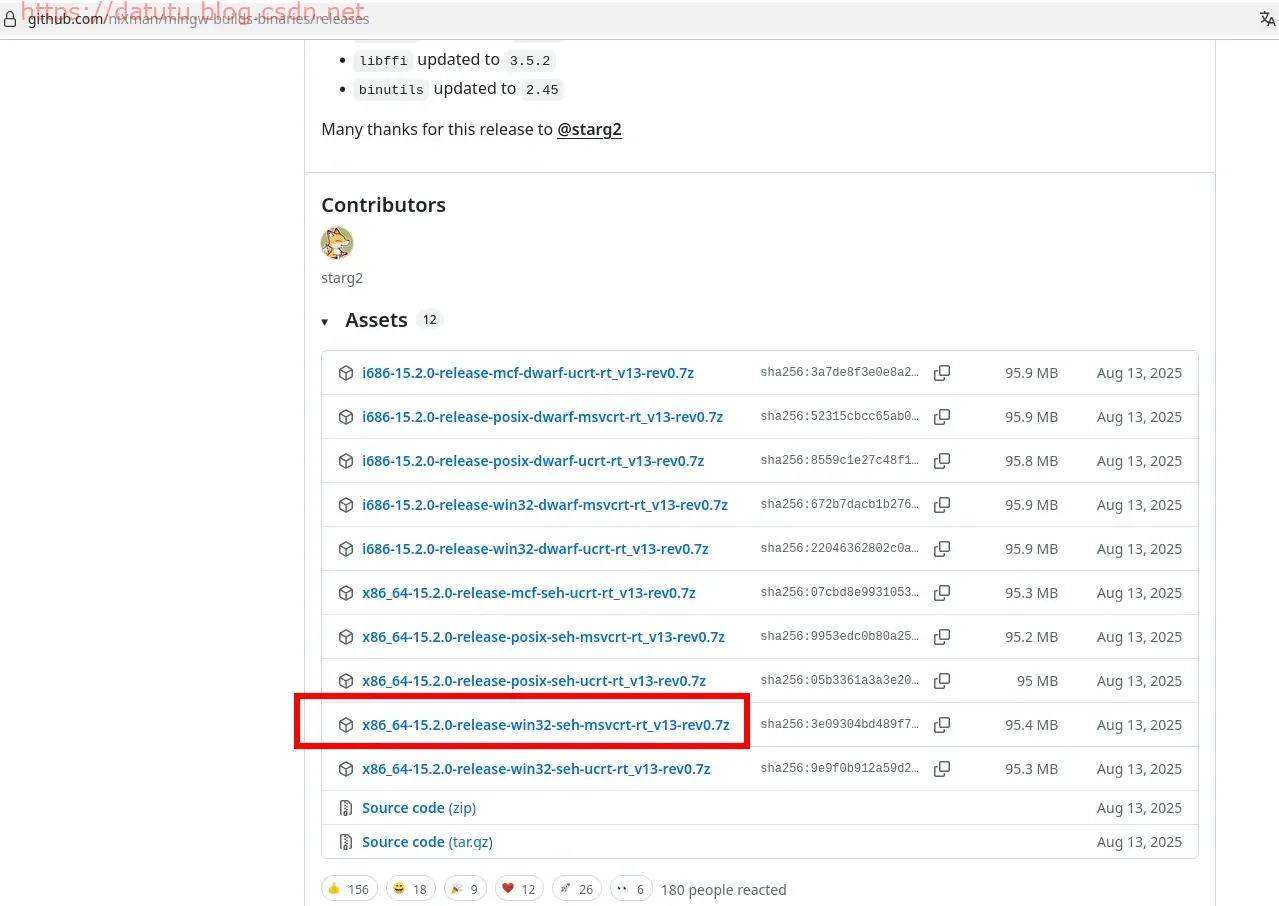The height and width of the screenshot is (906, 1279).
Task: Toggle the party popper reaction with 9 votes
Action: (463, 889)
